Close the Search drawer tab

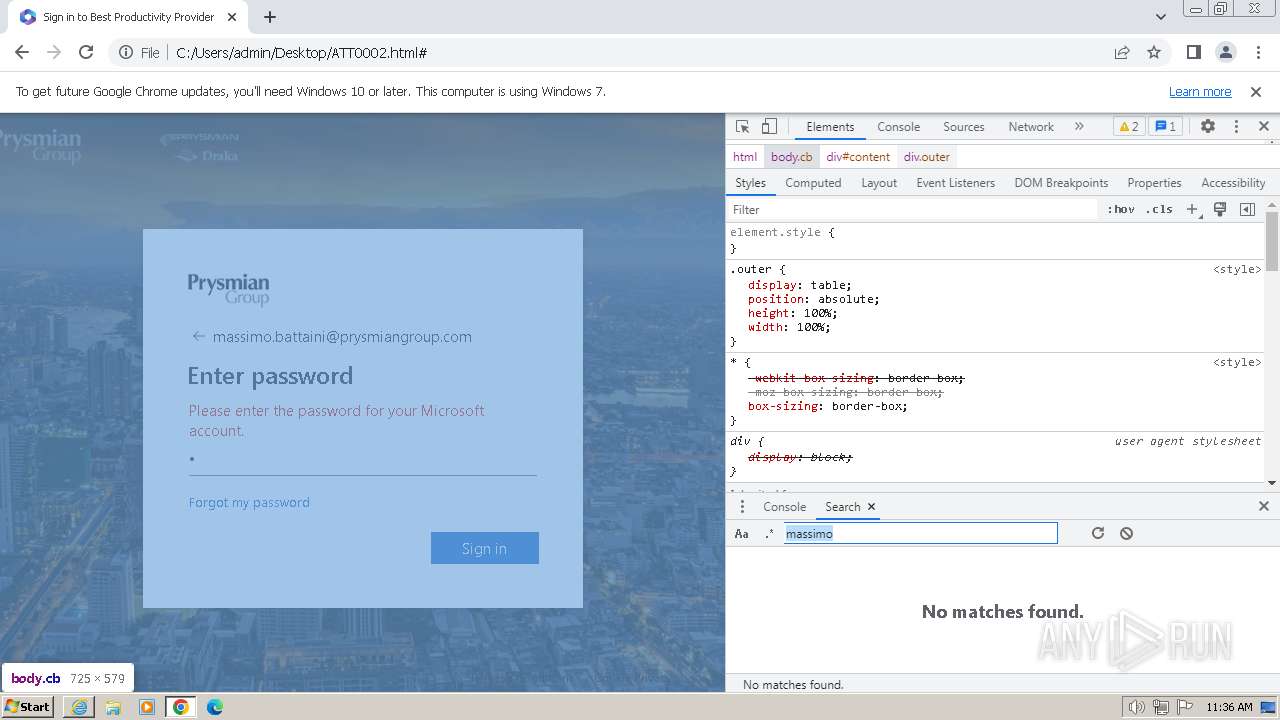click(x=871, y=507)
